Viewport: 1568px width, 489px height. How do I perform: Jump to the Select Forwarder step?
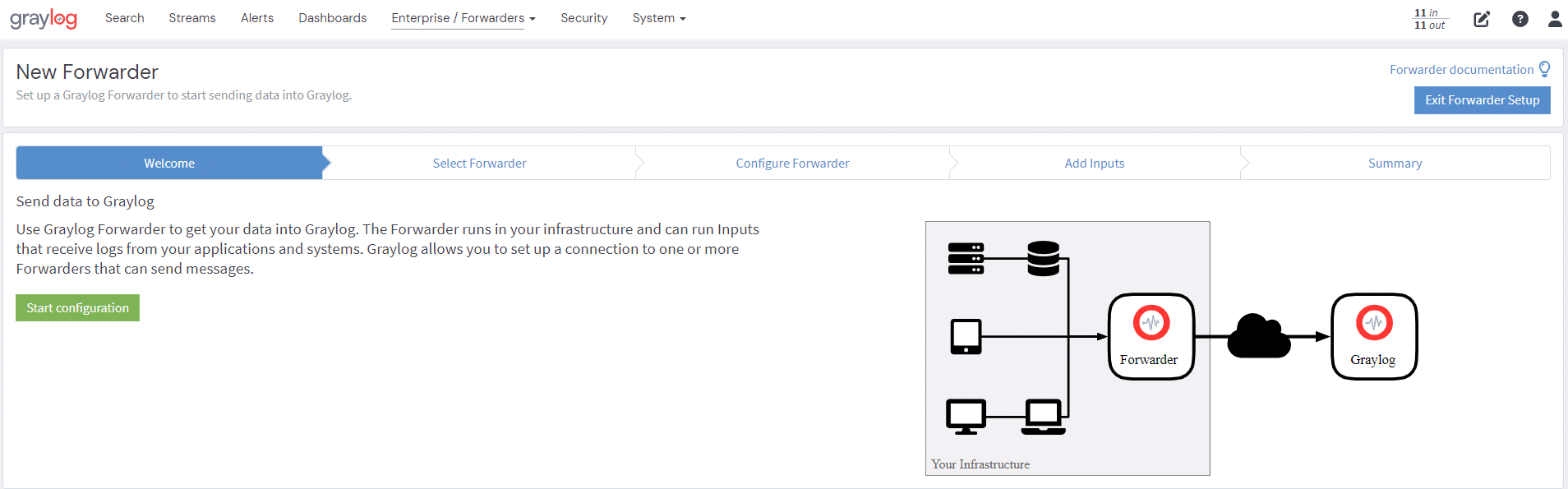pyautogui.click(x=479, y=164)
